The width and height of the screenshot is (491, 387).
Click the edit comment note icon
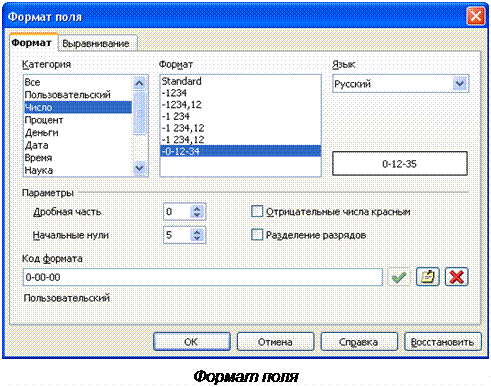428,277
